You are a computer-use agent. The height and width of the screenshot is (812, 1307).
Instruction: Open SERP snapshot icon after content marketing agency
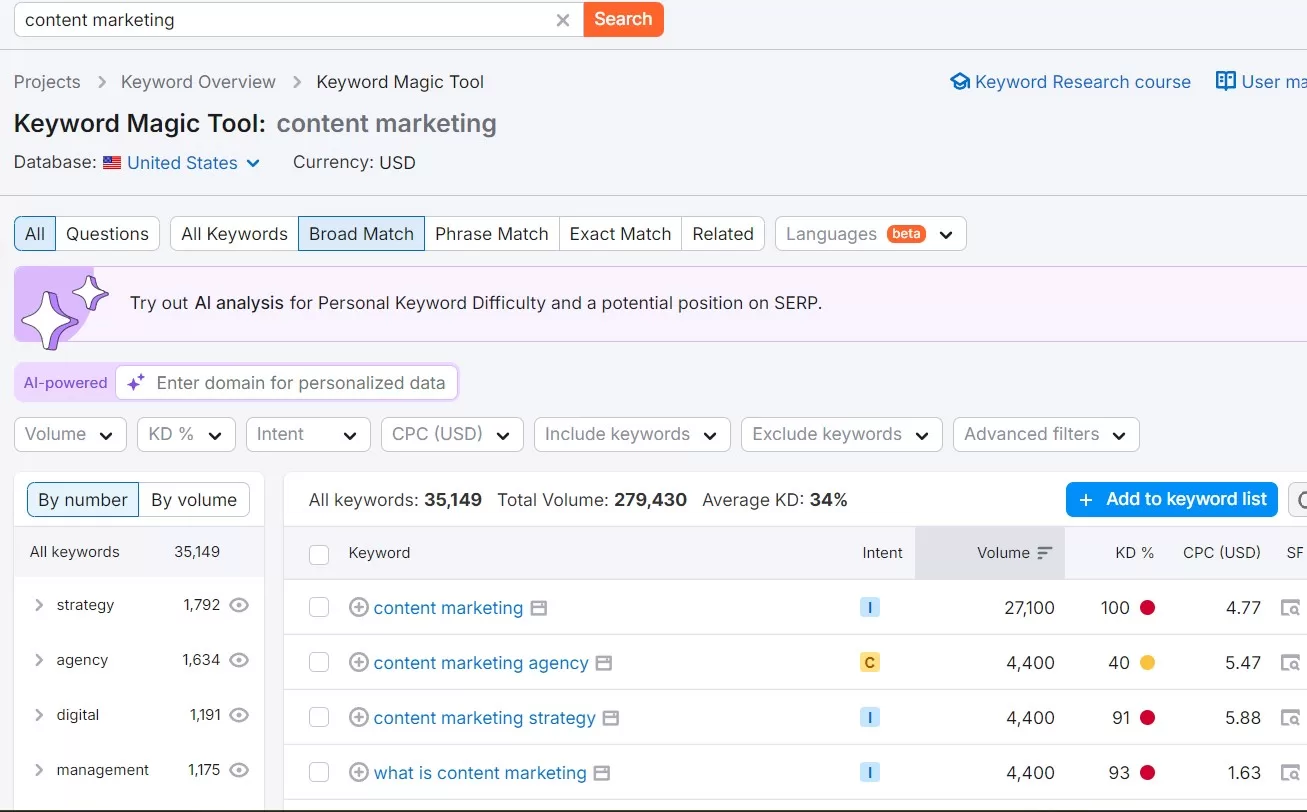coord(604,663)
